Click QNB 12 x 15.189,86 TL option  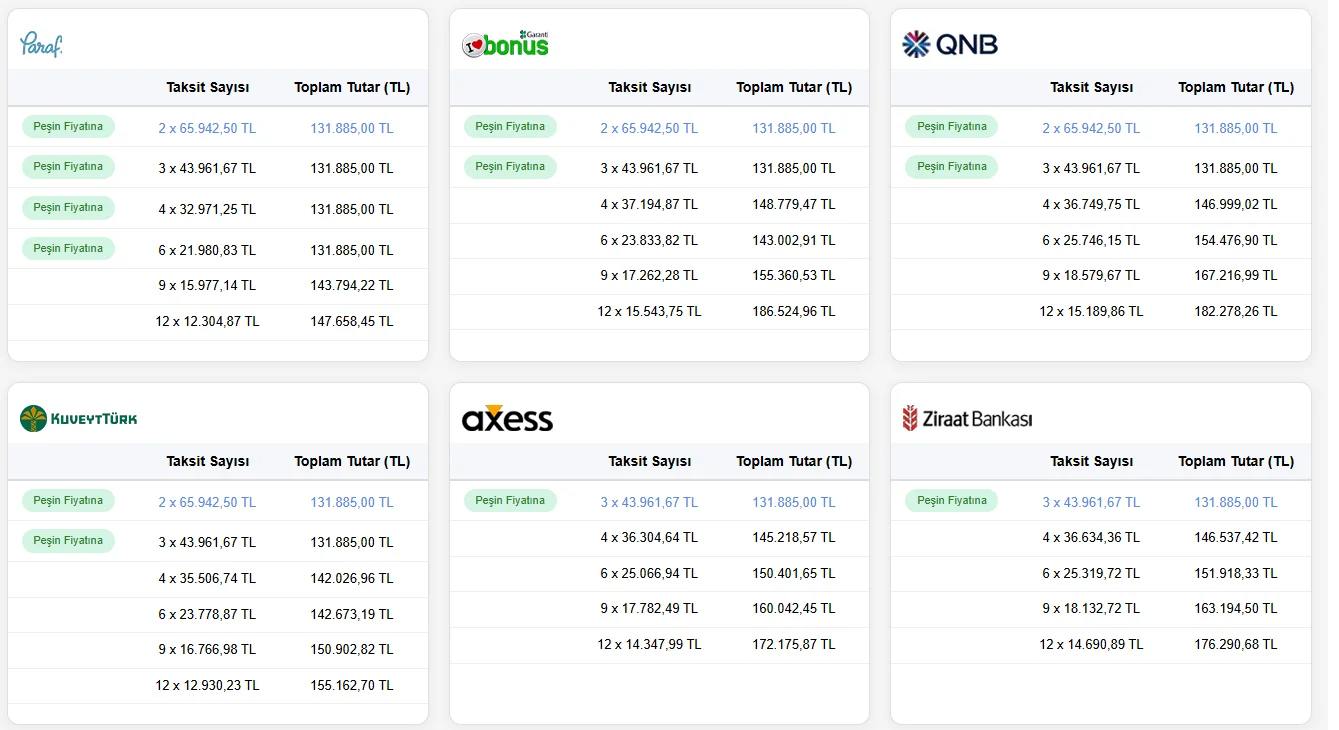[x=1091, y=311]
